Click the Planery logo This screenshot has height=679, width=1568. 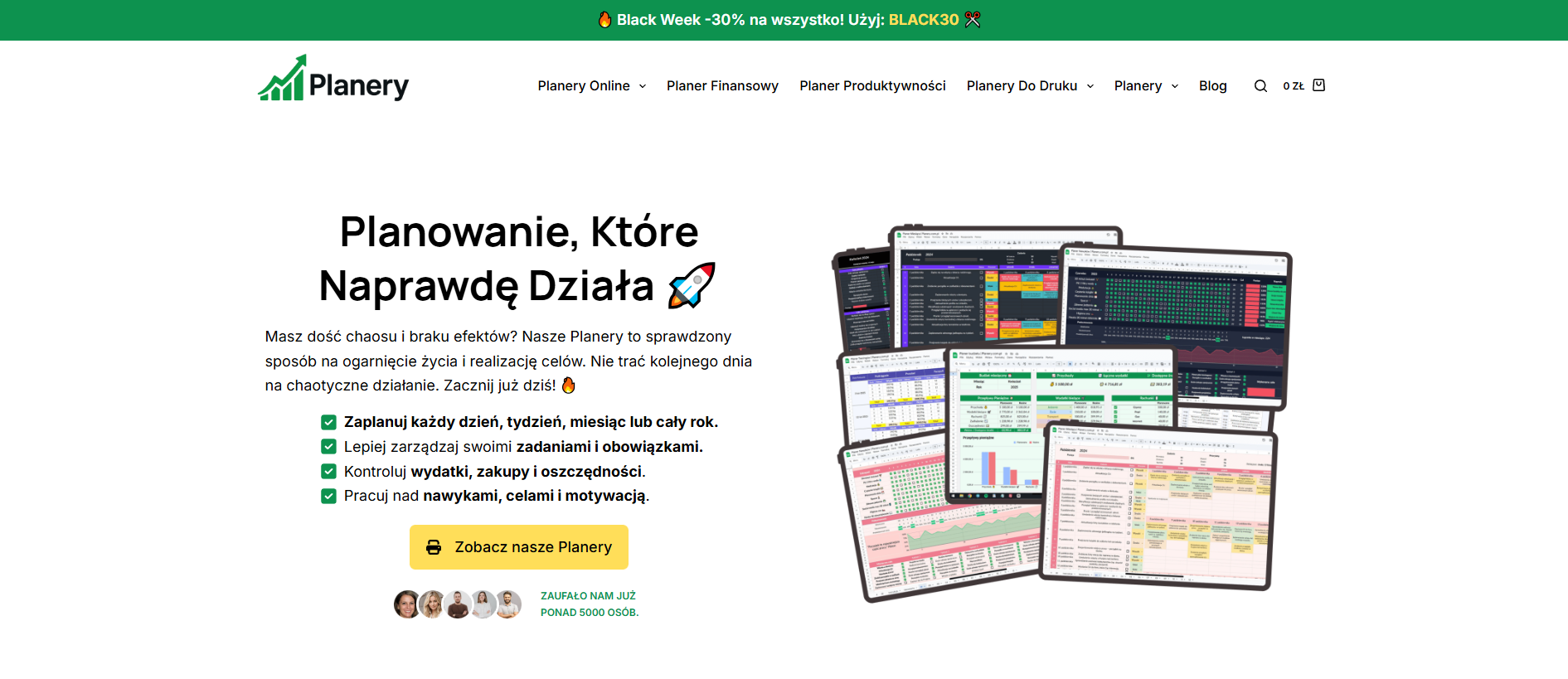[x=333, y=79]
